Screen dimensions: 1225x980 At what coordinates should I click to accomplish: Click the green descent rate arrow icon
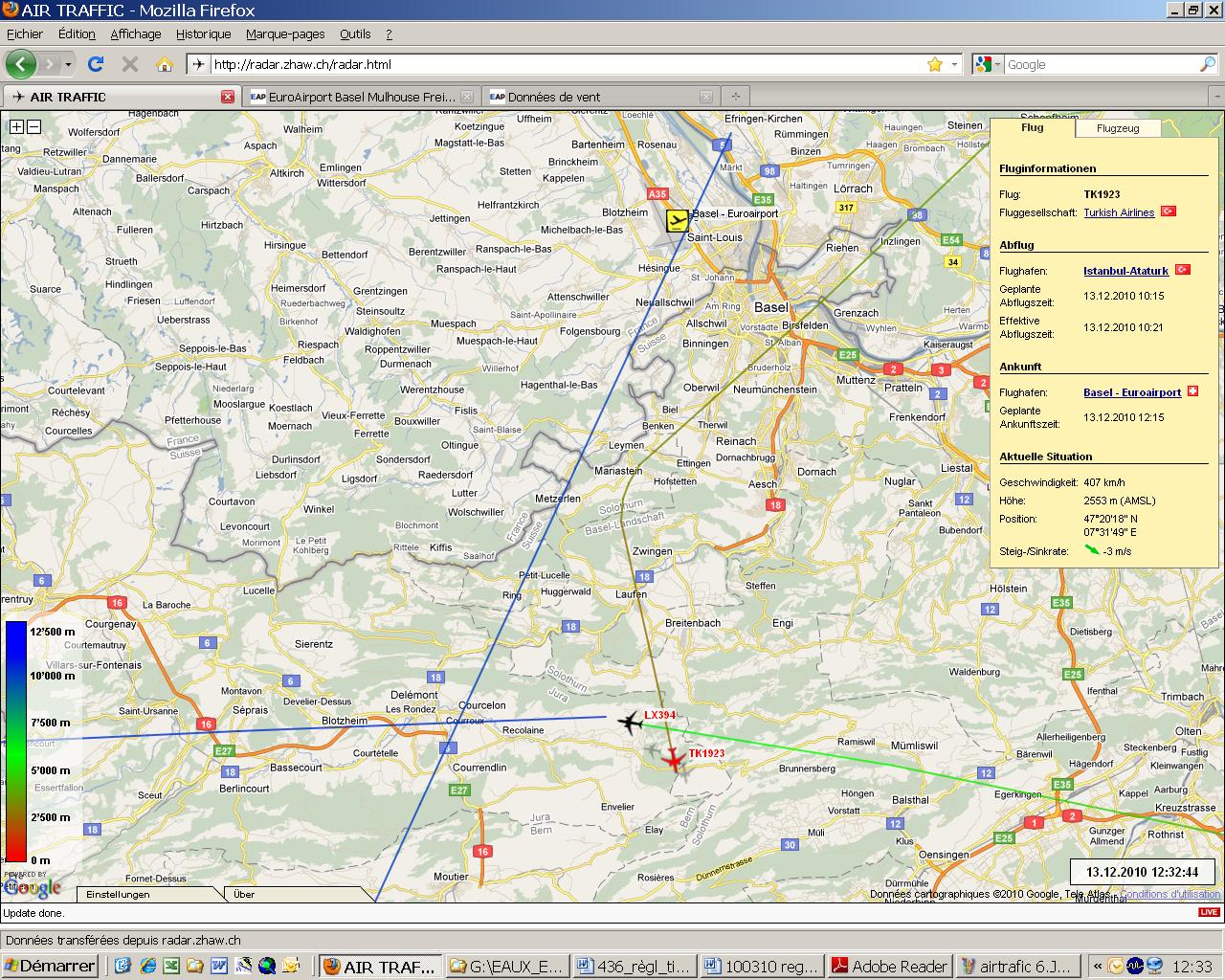[1092, 550]
